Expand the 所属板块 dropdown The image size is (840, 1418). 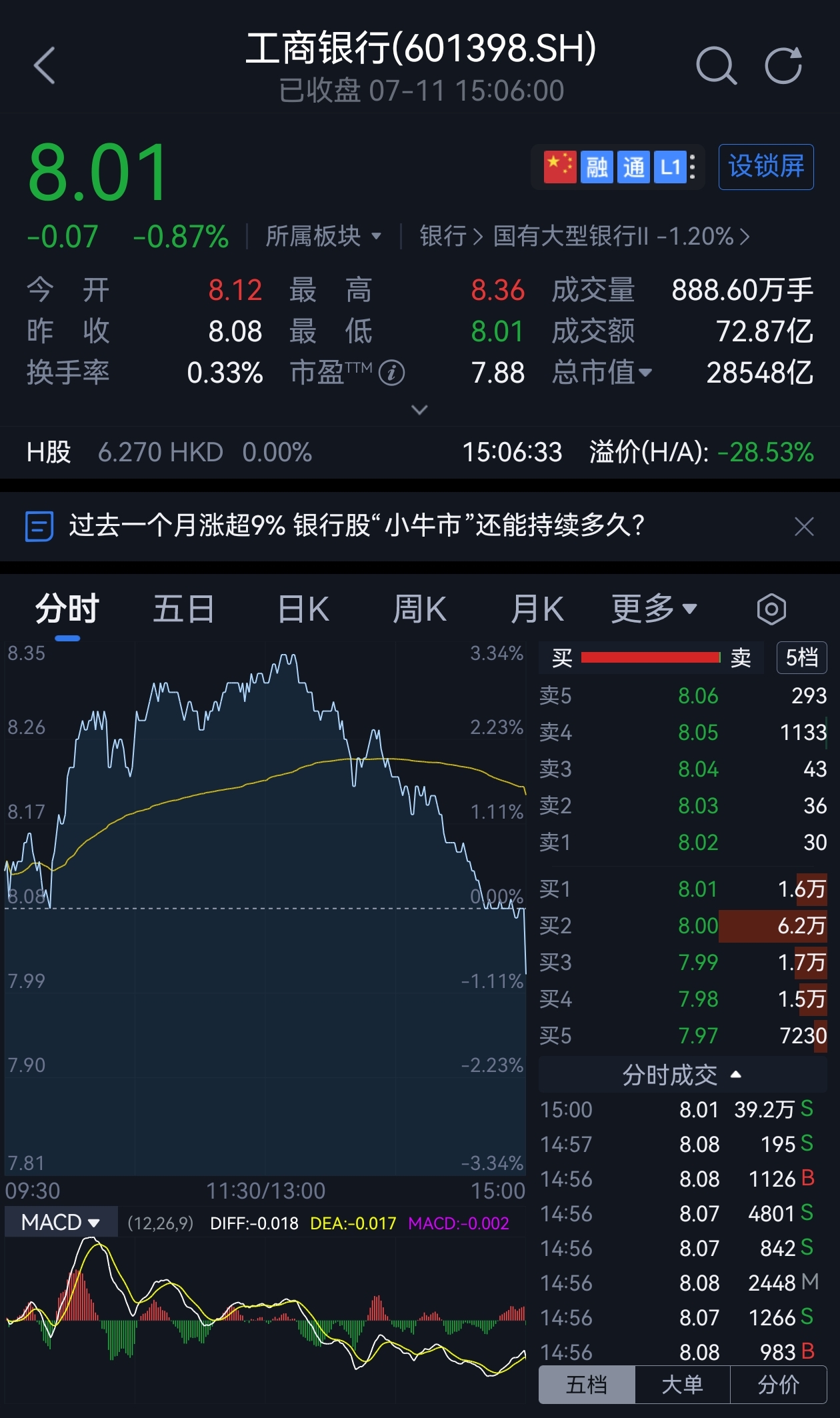tap(323, 236)
